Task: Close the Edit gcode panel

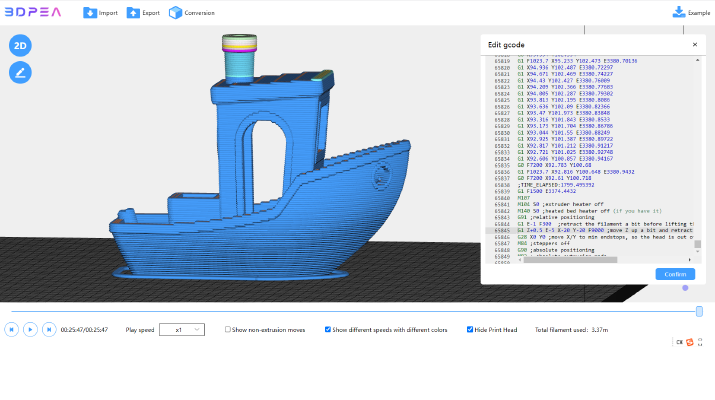Action: tap(695, 44)
